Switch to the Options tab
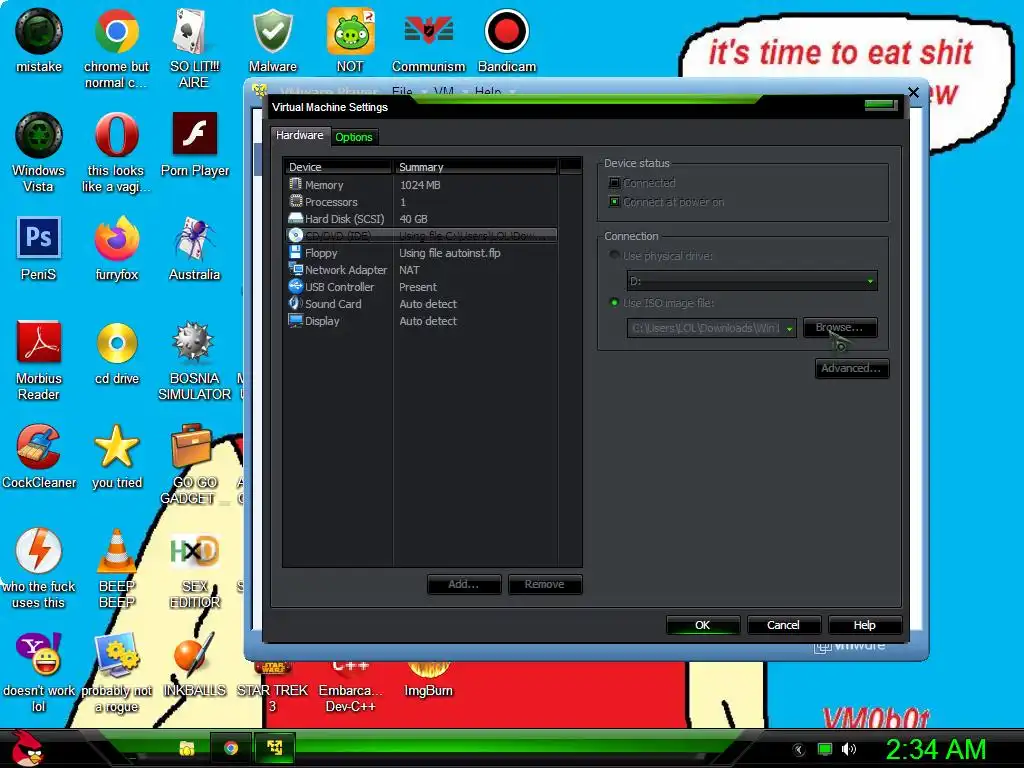Viewport: 1024px width, 768px height. tap(353, 136)
